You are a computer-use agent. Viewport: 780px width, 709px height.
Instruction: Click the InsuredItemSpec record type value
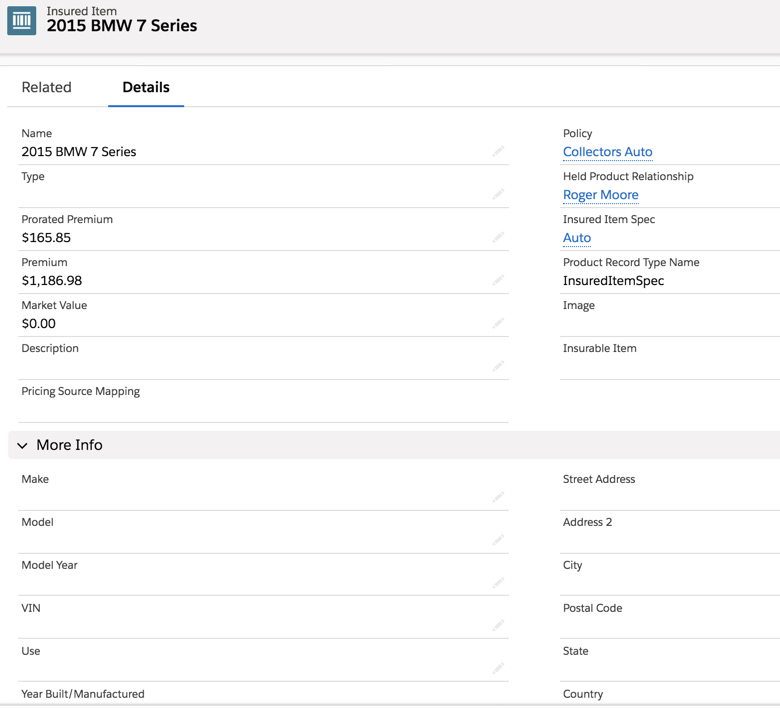point(613,281)
